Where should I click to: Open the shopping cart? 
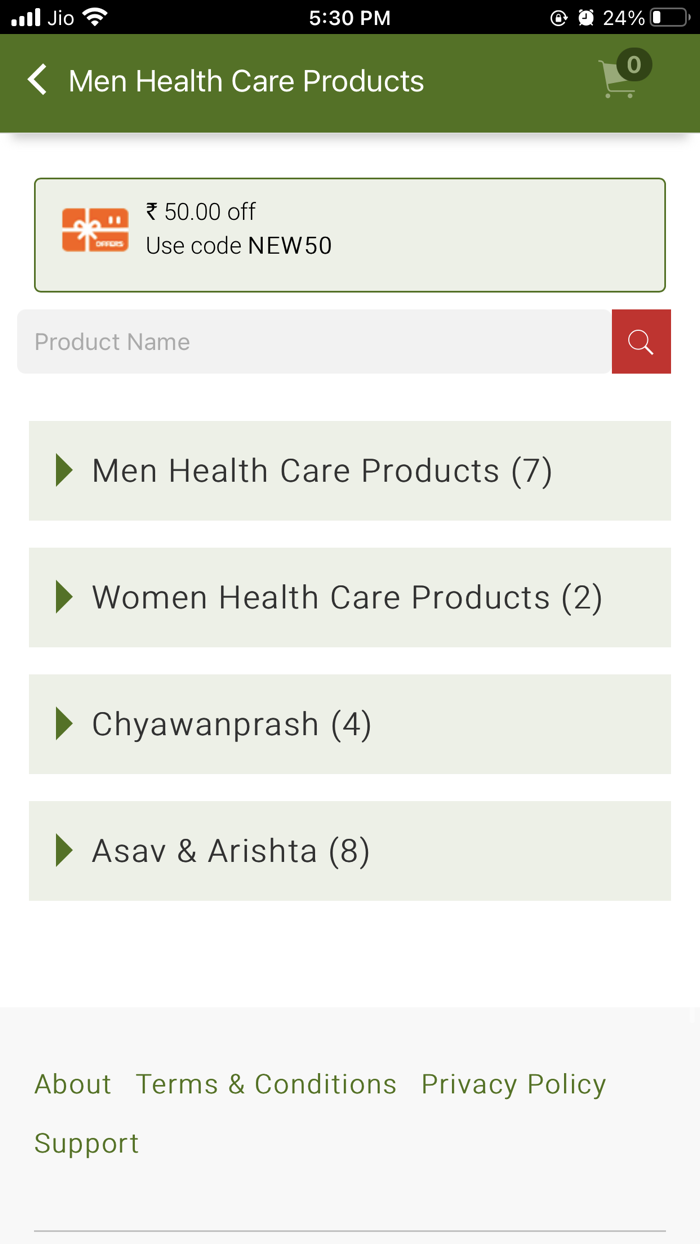pyautogui.click(x=621, y=80)
